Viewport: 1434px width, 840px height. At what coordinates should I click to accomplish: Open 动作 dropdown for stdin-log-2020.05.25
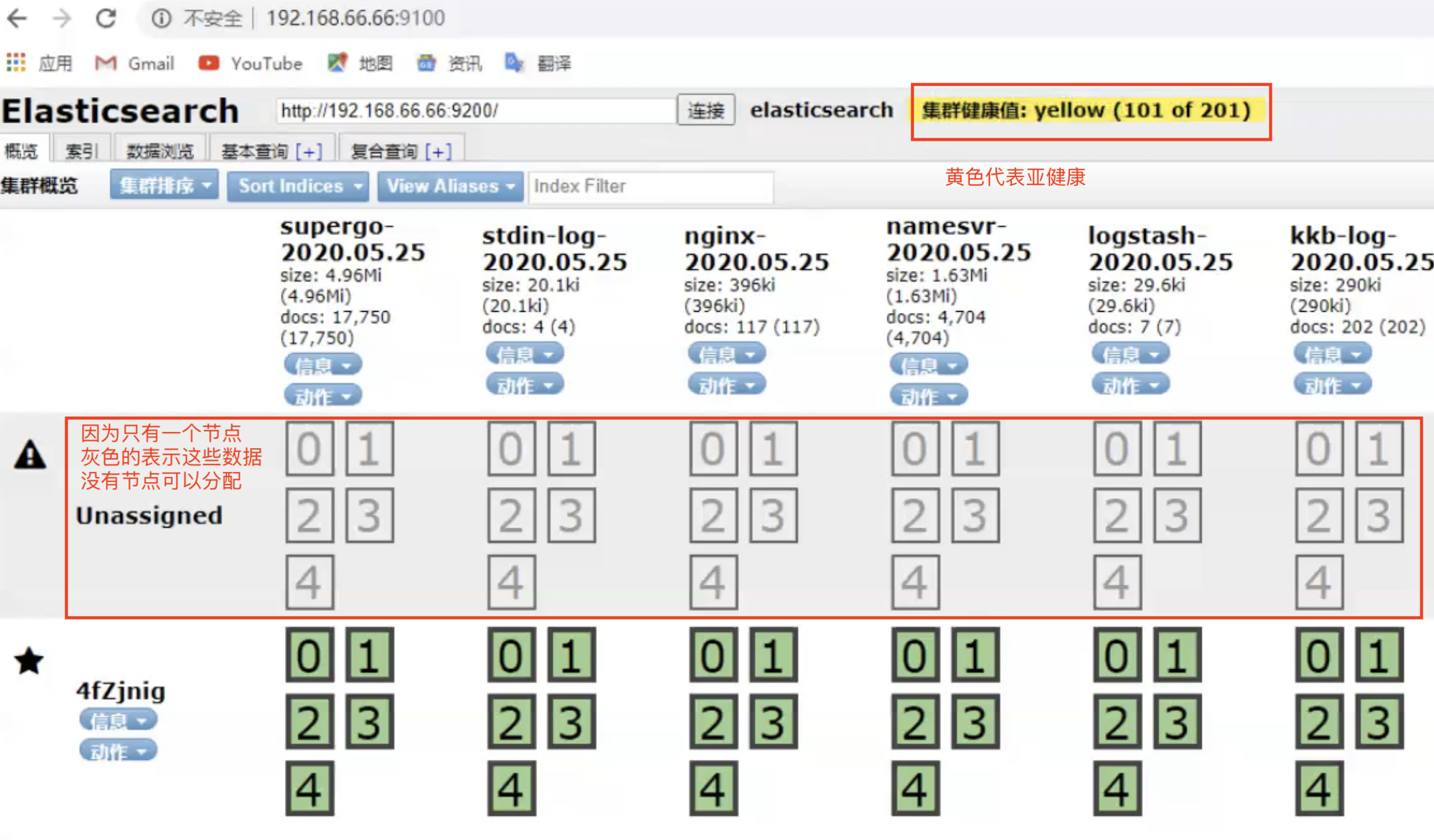click(525, 384)
